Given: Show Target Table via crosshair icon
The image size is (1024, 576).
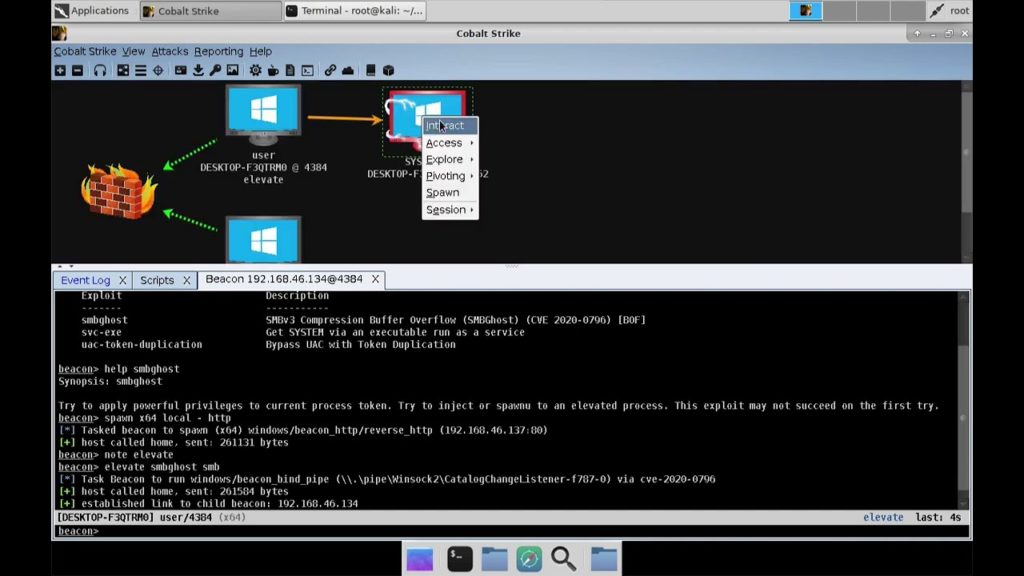Looking at the screenshot, I should 158,71.
